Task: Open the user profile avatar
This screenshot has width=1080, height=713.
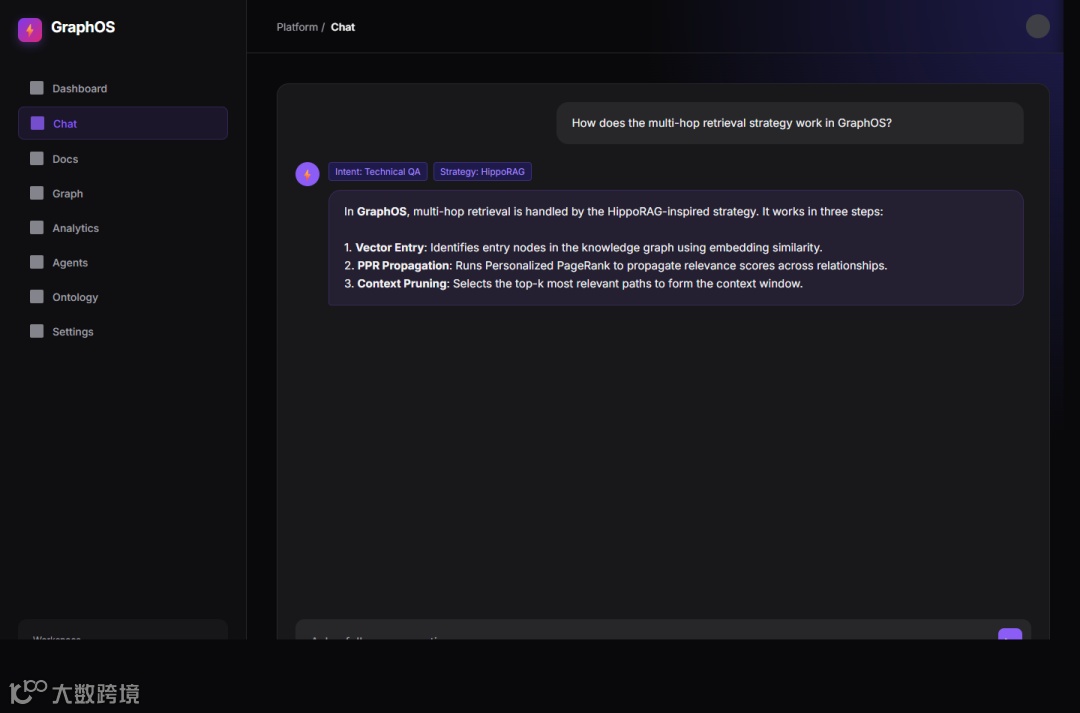Action: pos(1037,26)
